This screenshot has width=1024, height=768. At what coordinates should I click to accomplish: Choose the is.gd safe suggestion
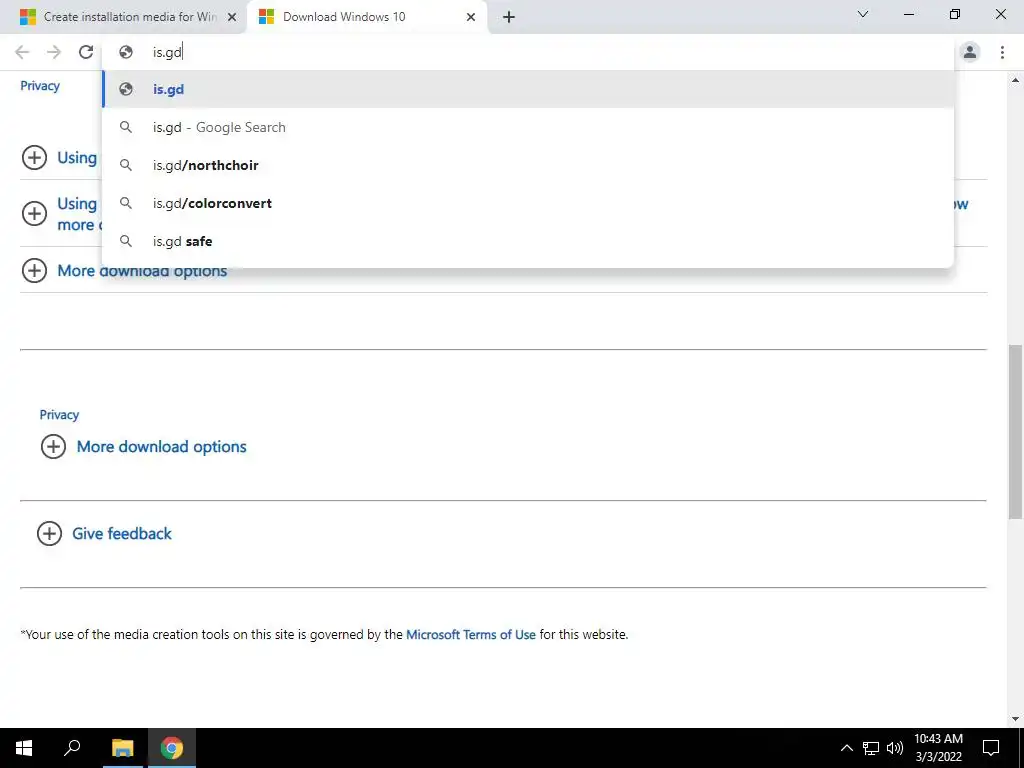[528, 241]
